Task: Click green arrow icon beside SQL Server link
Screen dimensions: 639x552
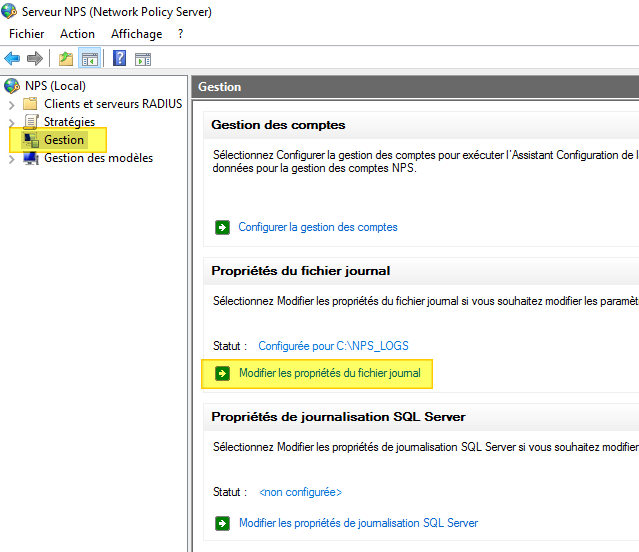Action: pyautogui.click(x=222, y=523)
